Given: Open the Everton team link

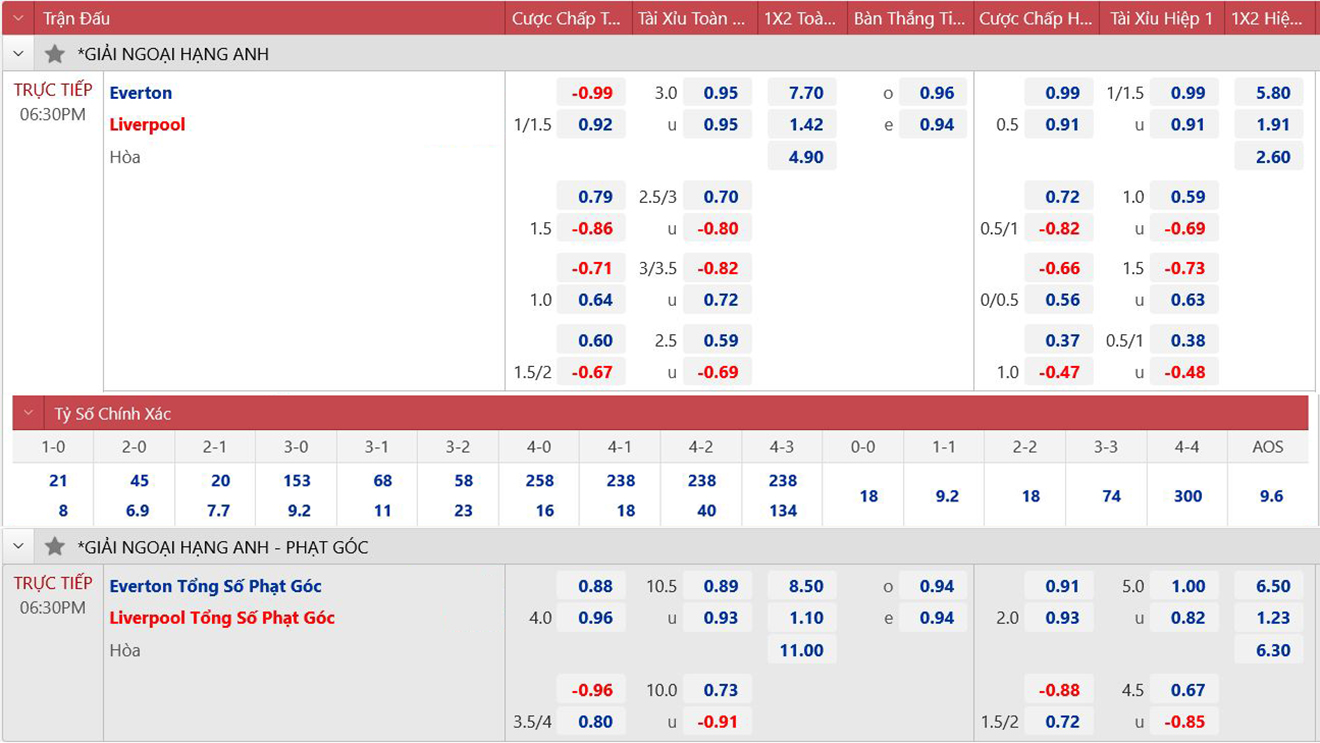Looking at the screenshot, I should (x=141, y=93).
